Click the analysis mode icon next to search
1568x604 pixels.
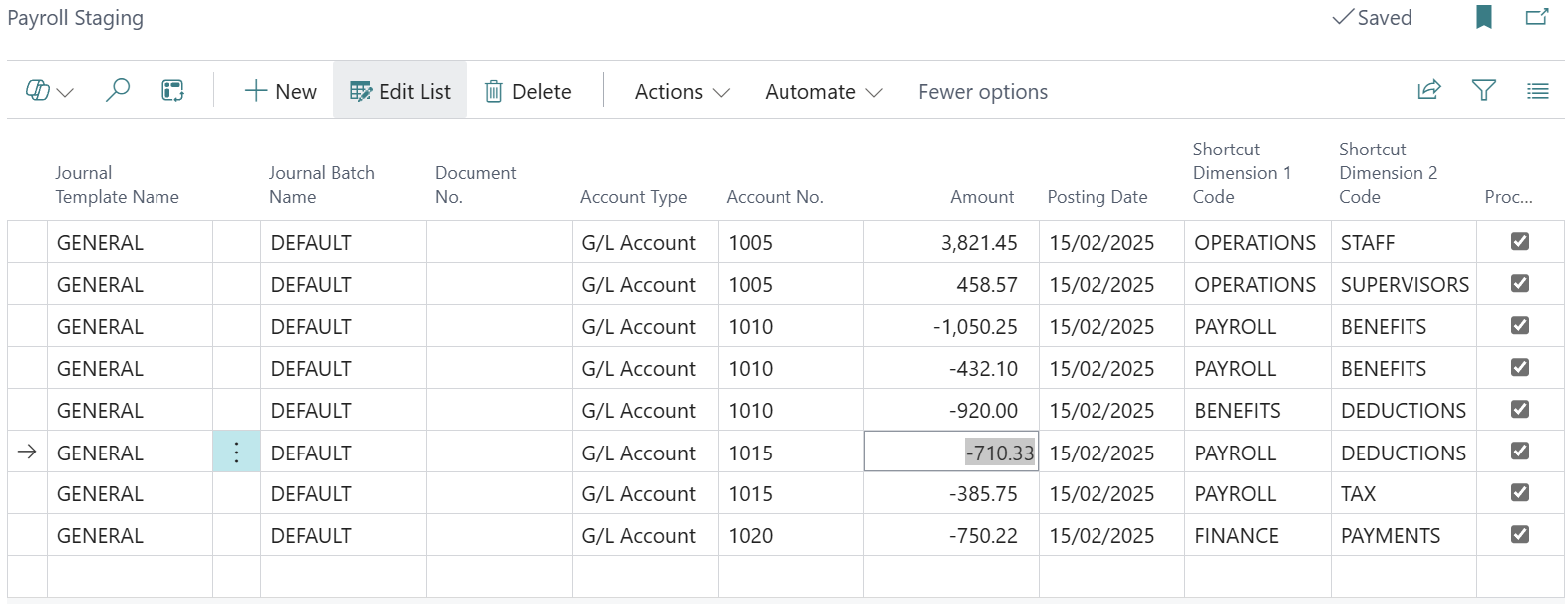pyautogui.click(x=173, y=91)
